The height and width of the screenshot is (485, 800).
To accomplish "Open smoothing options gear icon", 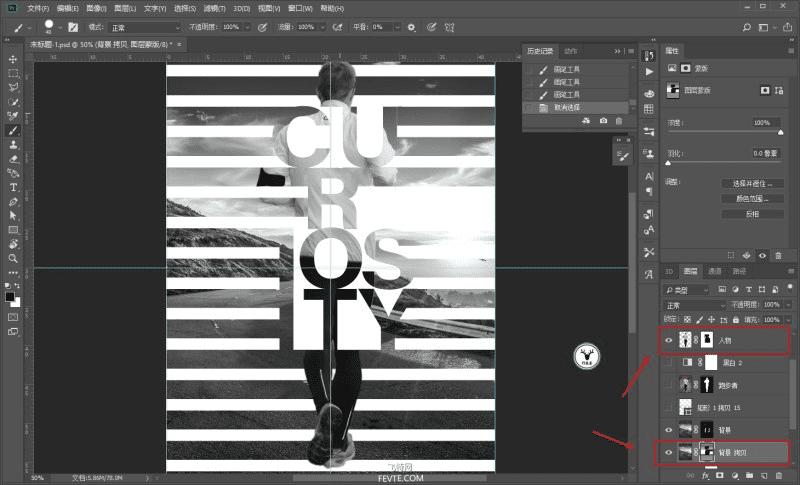I will click(x=411, y=28).
